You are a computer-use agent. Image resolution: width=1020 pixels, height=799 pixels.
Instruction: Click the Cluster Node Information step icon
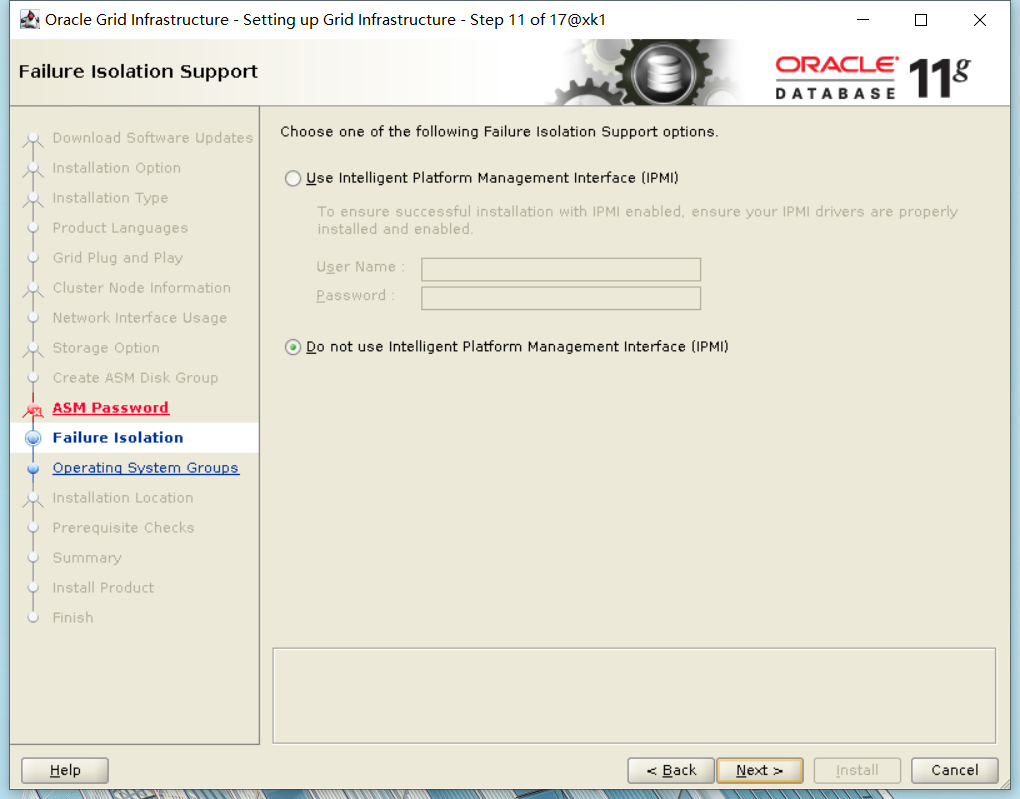(x=33, y=289)
